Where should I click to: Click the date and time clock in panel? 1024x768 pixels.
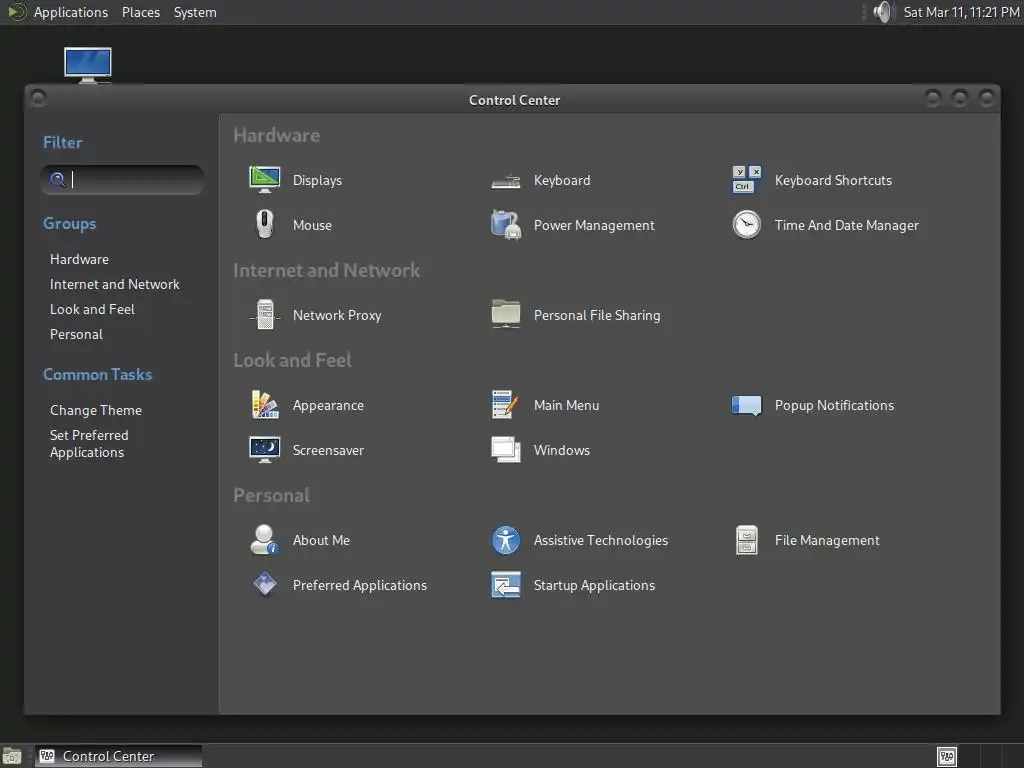(961, 12)
